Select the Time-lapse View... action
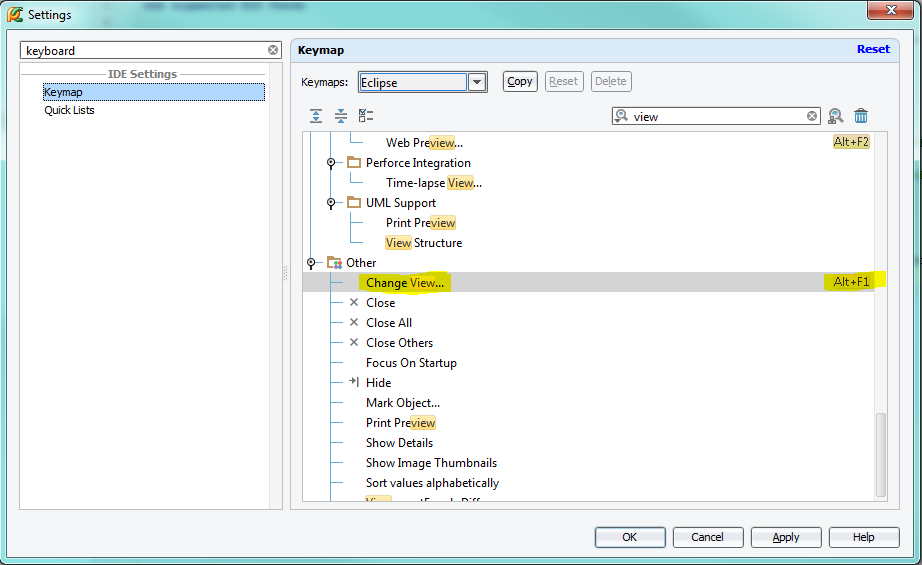The height and width of the screenshot is (565, 922). point(434,183)
